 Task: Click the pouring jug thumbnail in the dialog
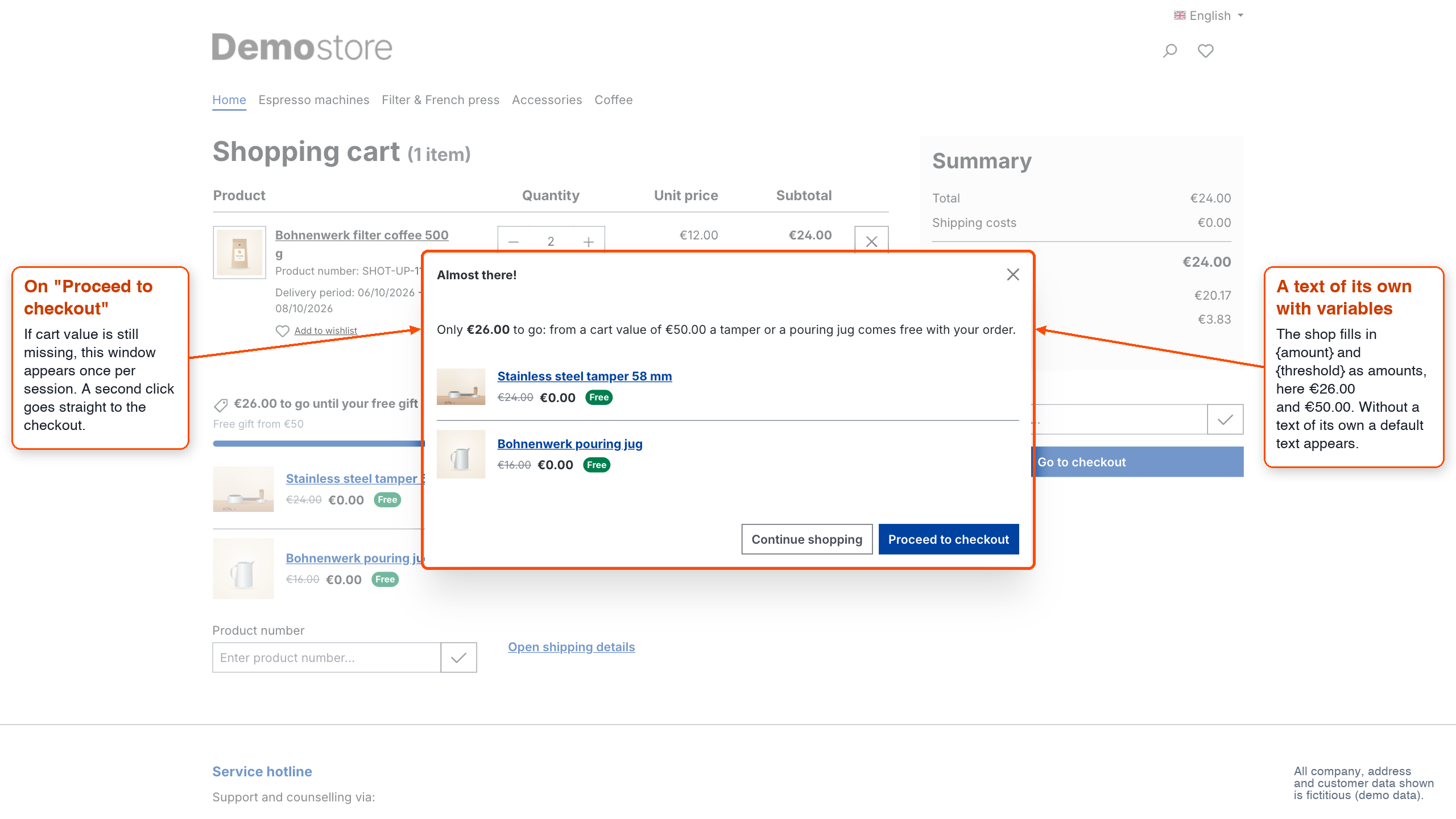(x=461, y=454)
